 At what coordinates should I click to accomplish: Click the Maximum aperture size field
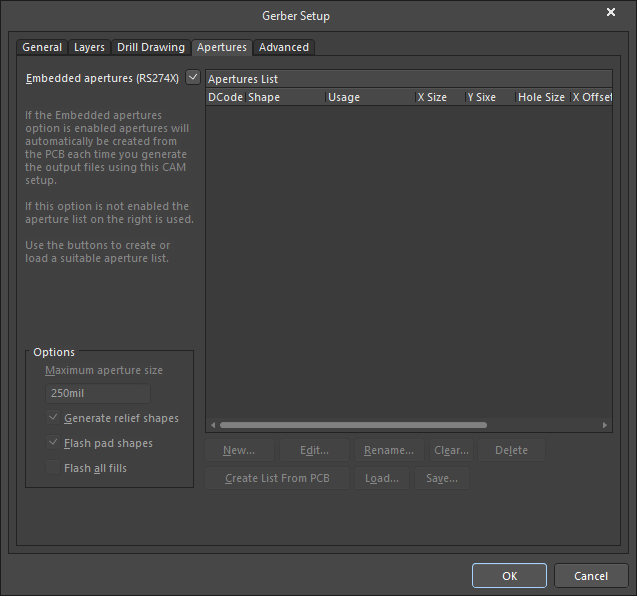[98, 393]
